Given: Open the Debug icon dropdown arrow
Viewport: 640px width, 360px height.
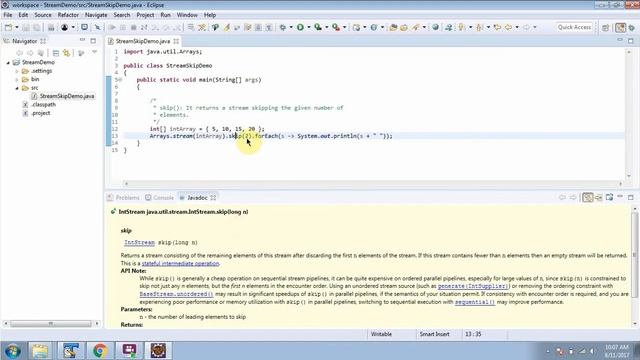Looking at the screenshot, I should [291, 27].
